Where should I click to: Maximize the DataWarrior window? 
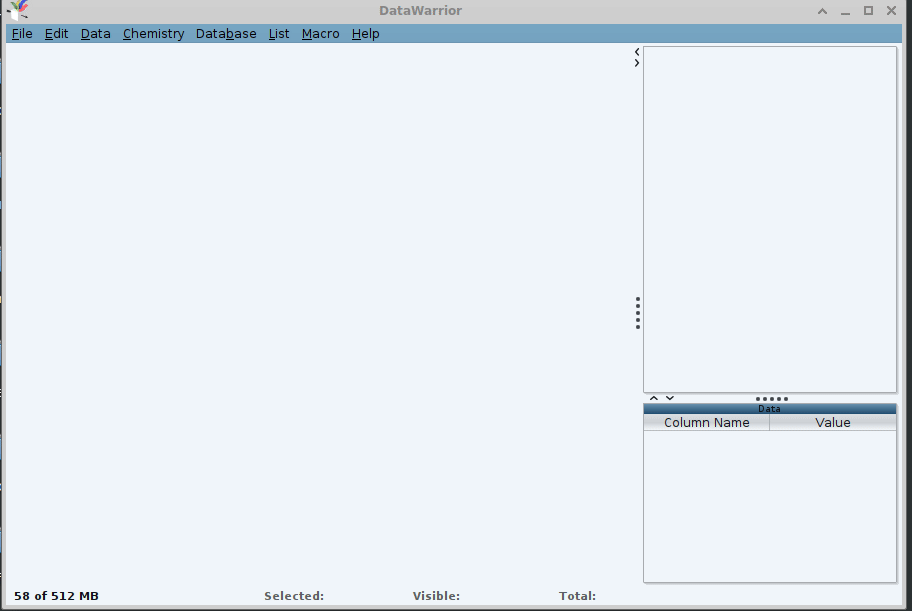[868, 11]
